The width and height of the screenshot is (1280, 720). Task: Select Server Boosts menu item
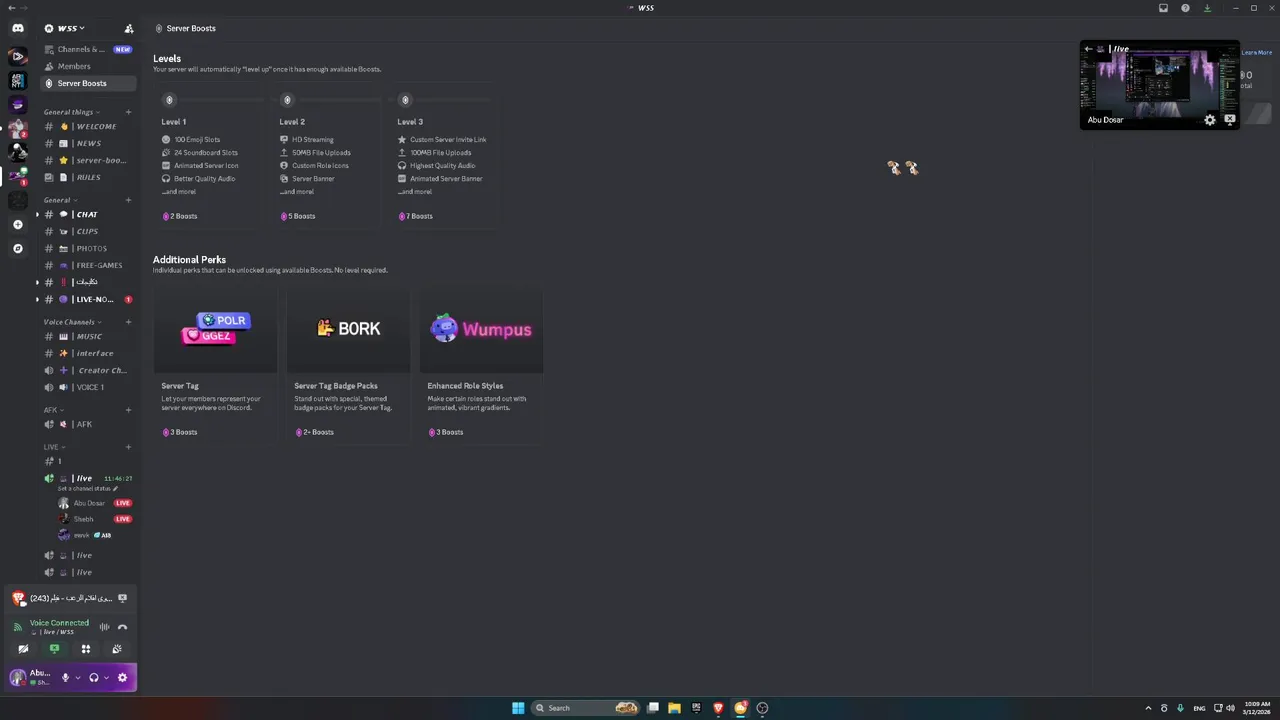click(88, 83)
